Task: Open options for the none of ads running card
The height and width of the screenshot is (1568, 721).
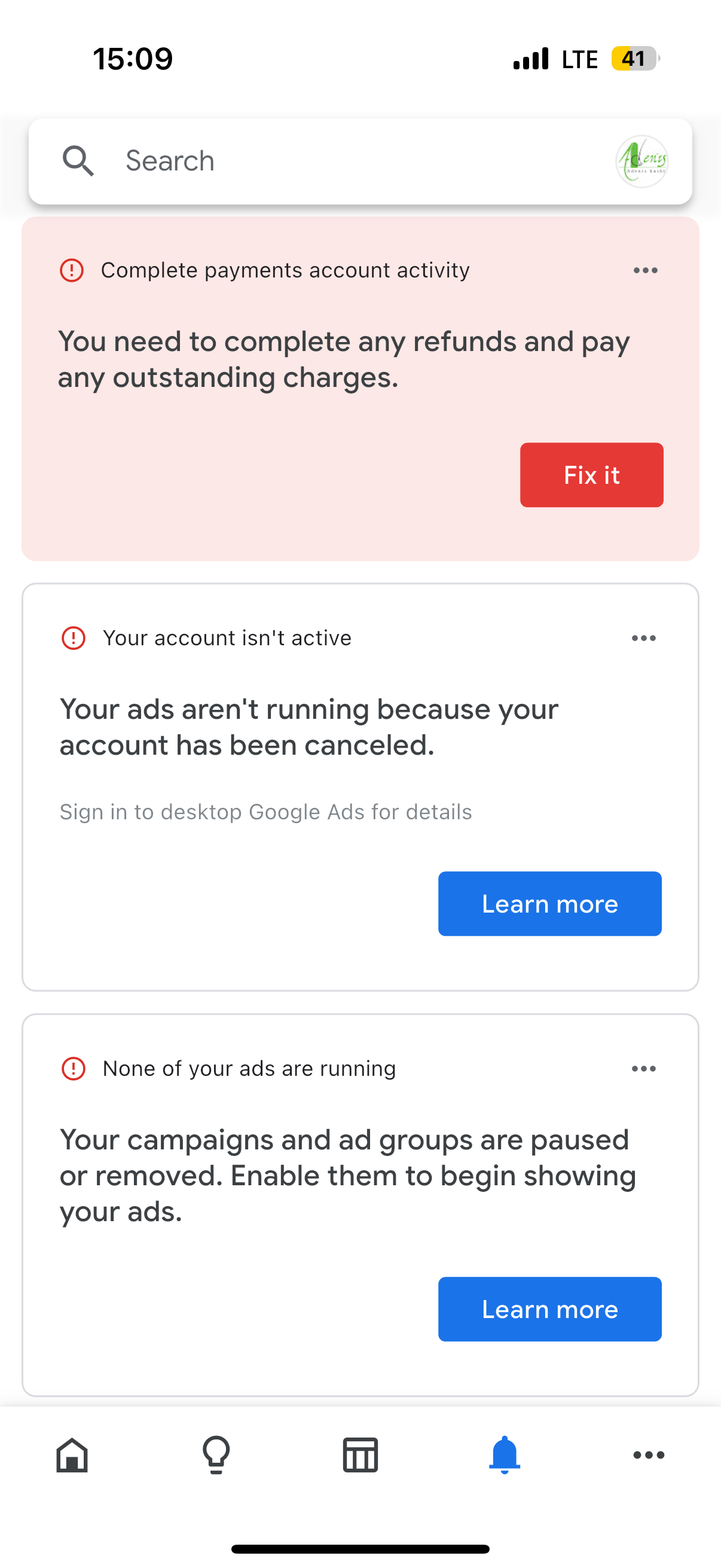Action: [644, 1068]
